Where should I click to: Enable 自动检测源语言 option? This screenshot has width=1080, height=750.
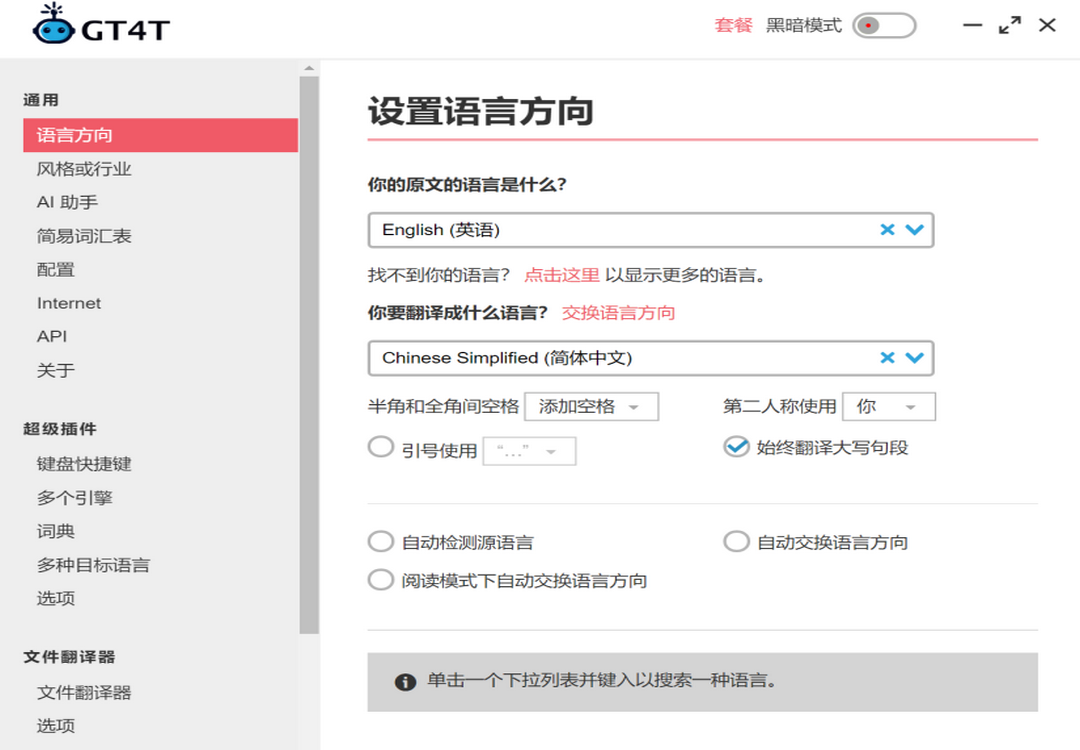(381, 542)
